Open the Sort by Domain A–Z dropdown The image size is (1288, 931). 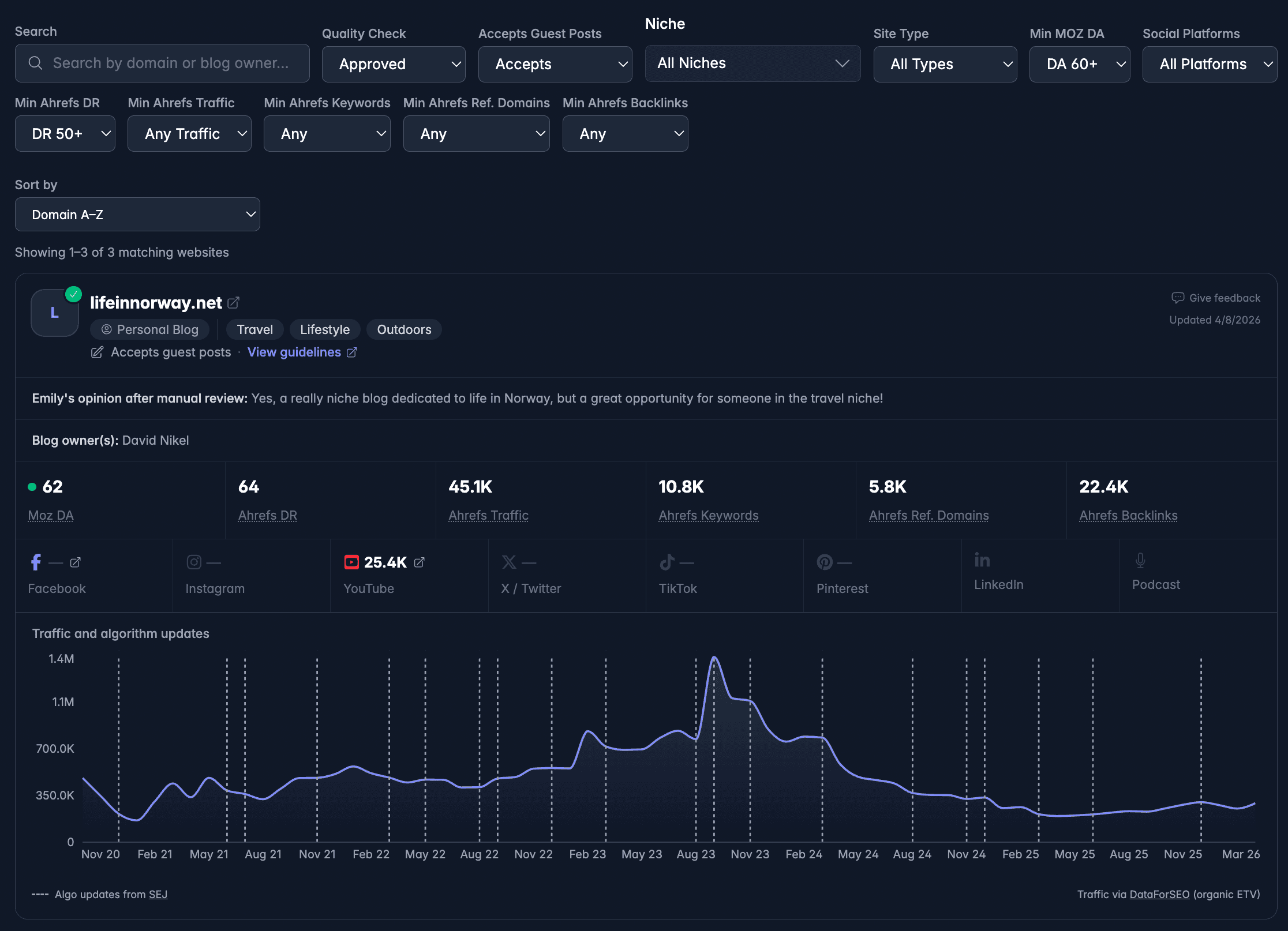(x=137, y=215)
